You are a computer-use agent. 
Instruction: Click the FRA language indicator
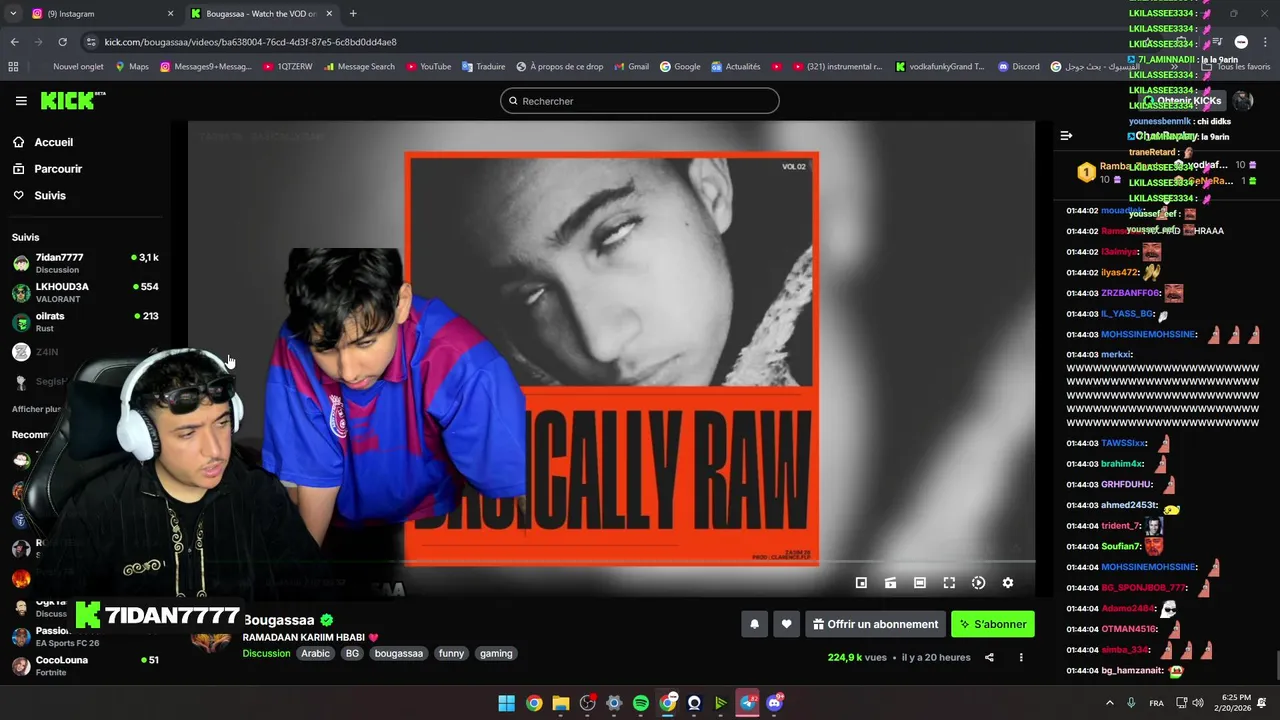click(1156, 703)
